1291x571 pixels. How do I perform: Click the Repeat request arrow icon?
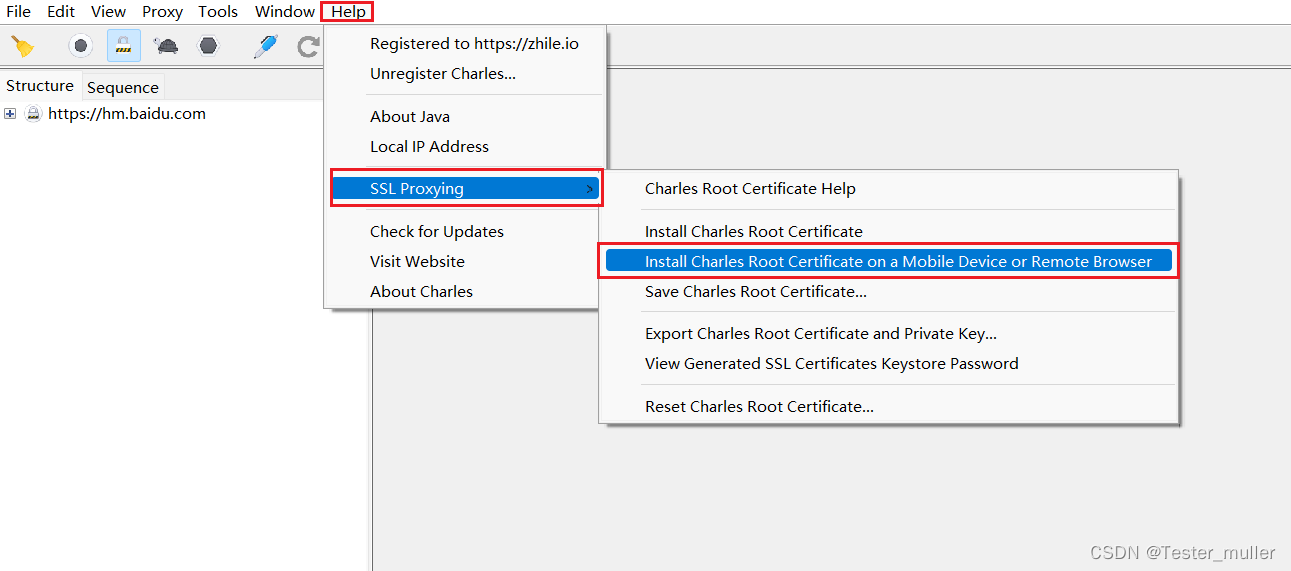tap(309, 46)
